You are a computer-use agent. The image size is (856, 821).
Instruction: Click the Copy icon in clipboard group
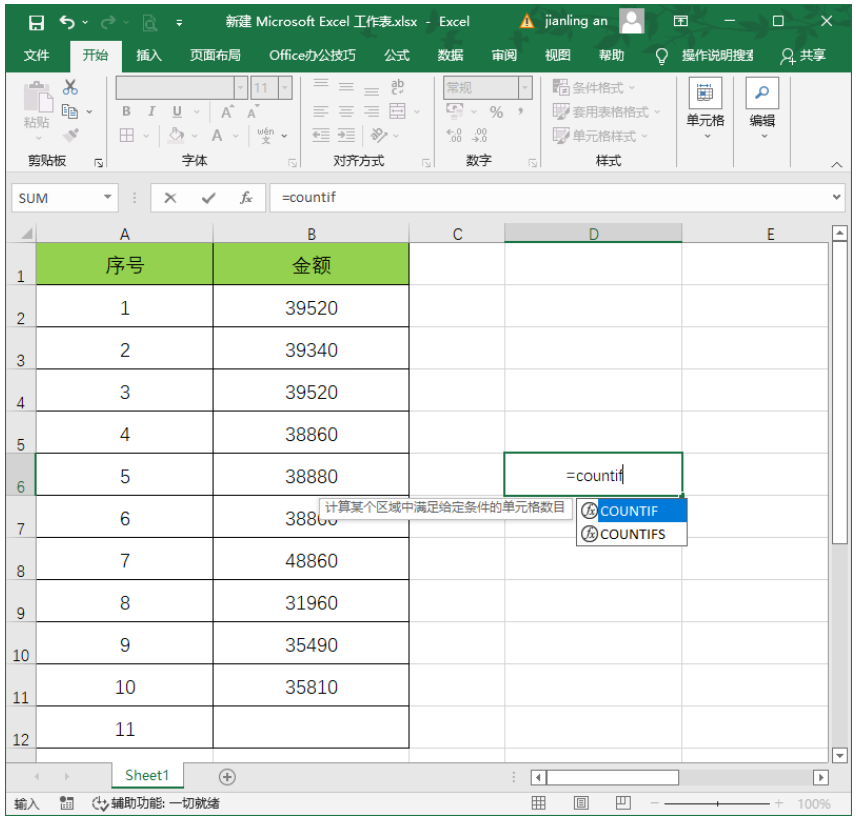coord(70,111)
